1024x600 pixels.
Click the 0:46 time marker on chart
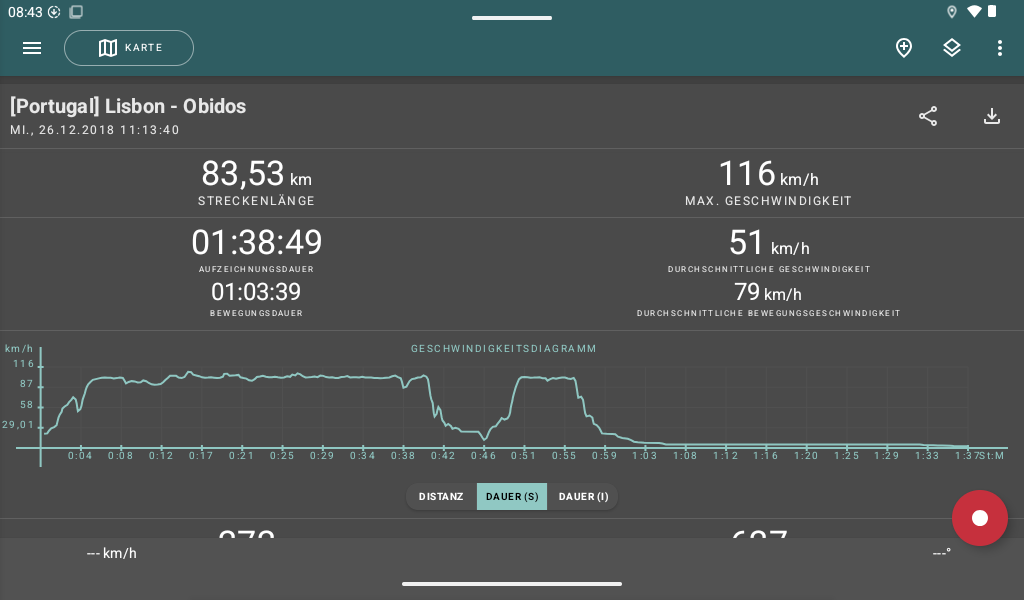coord(483,456)
